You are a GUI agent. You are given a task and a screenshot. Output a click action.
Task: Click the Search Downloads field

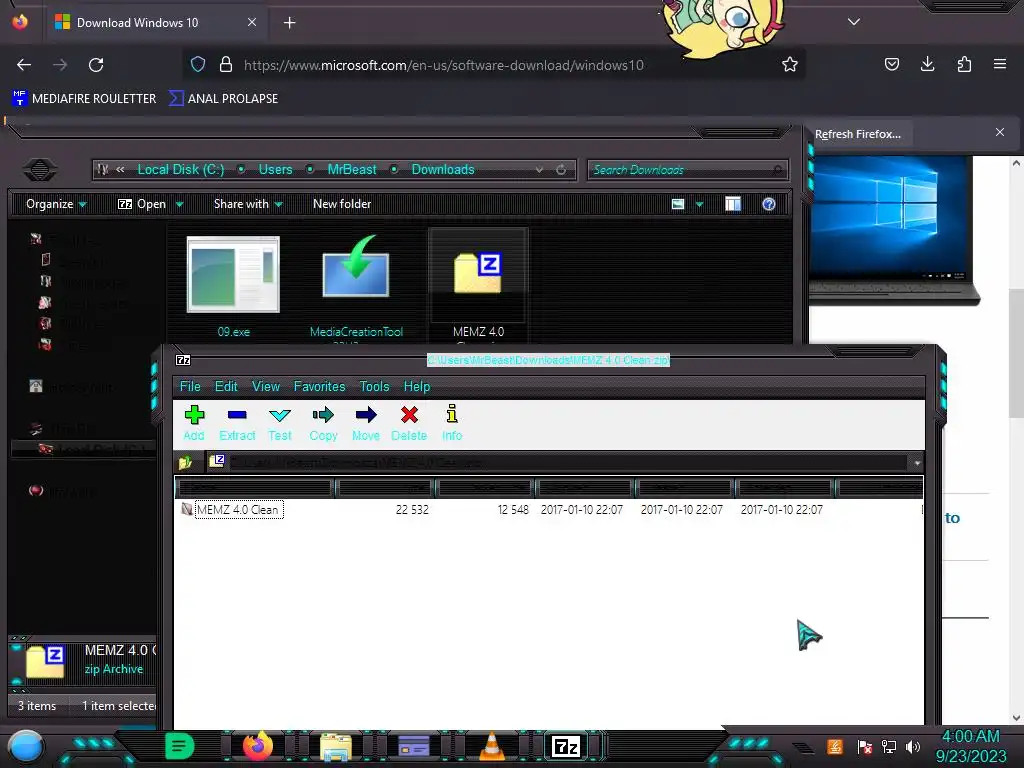click(687, 170)
